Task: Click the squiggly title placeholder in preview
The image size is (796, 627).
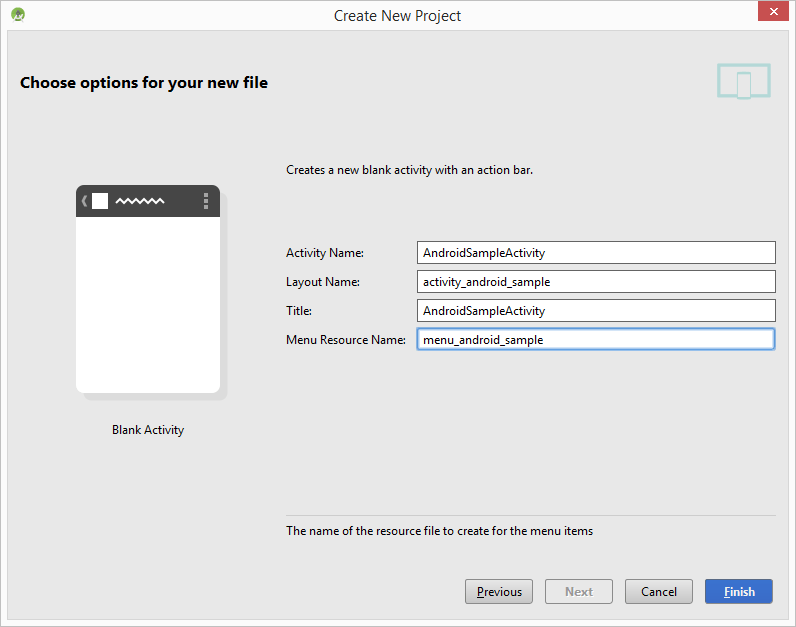Action: (140, 202)
